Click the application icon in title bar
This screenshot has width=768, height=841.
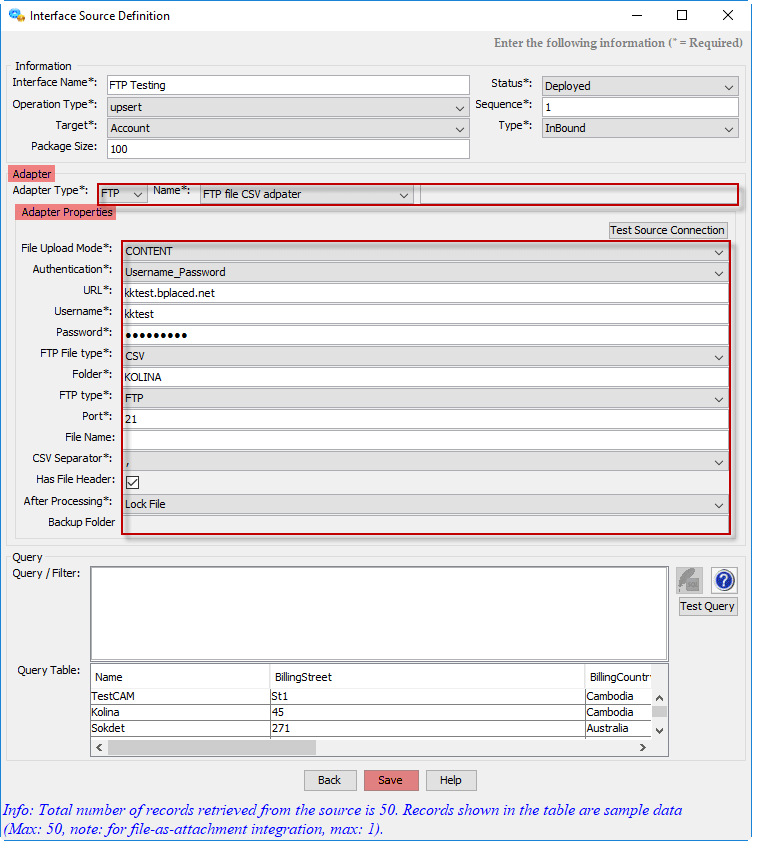(16, 16)
